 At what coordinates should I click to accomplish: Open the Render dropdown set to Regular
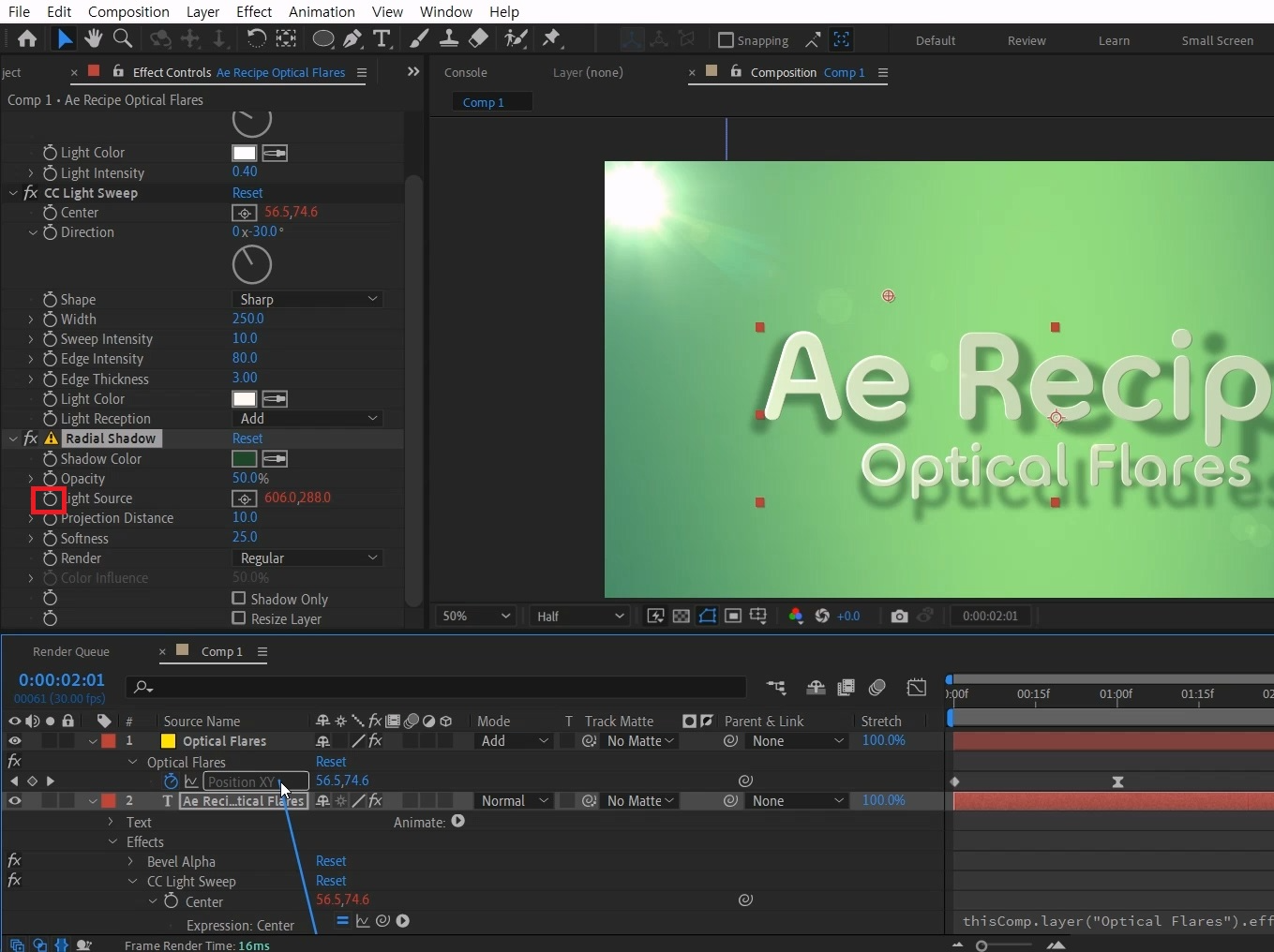pos(307,558)
